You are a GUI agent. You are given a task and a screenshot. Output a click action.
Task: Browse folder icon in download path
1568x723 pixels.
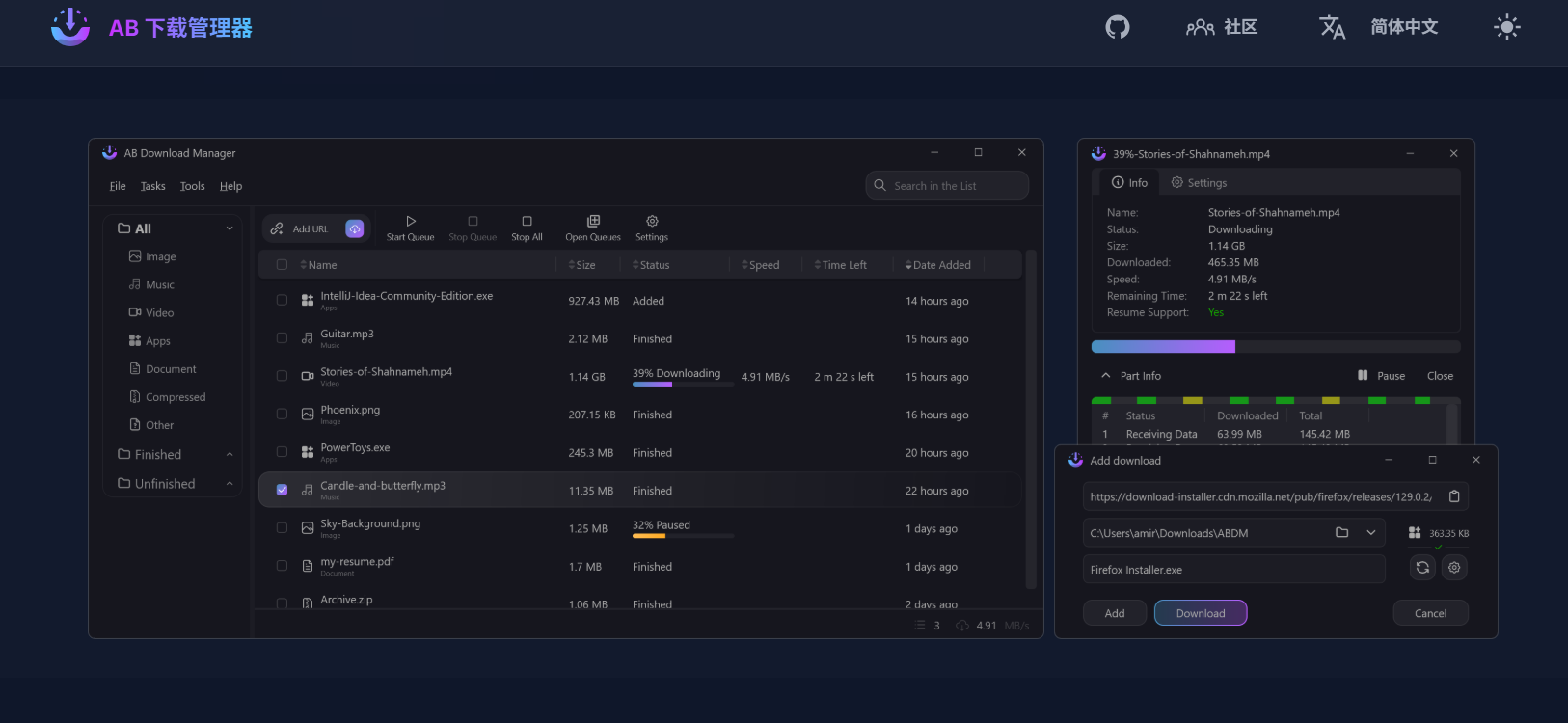pos(1341,532)
